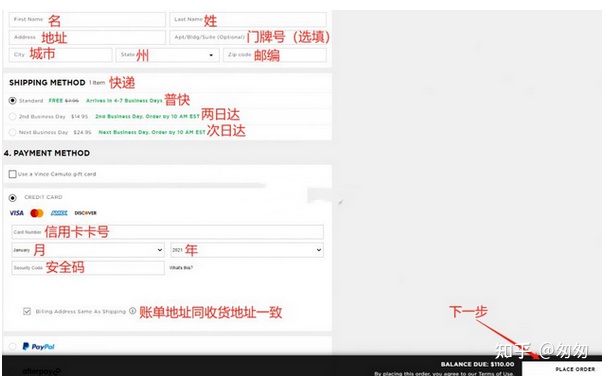605x376 pixels.
Task: Open the Terms of Use link
Action: coord(496,373)
